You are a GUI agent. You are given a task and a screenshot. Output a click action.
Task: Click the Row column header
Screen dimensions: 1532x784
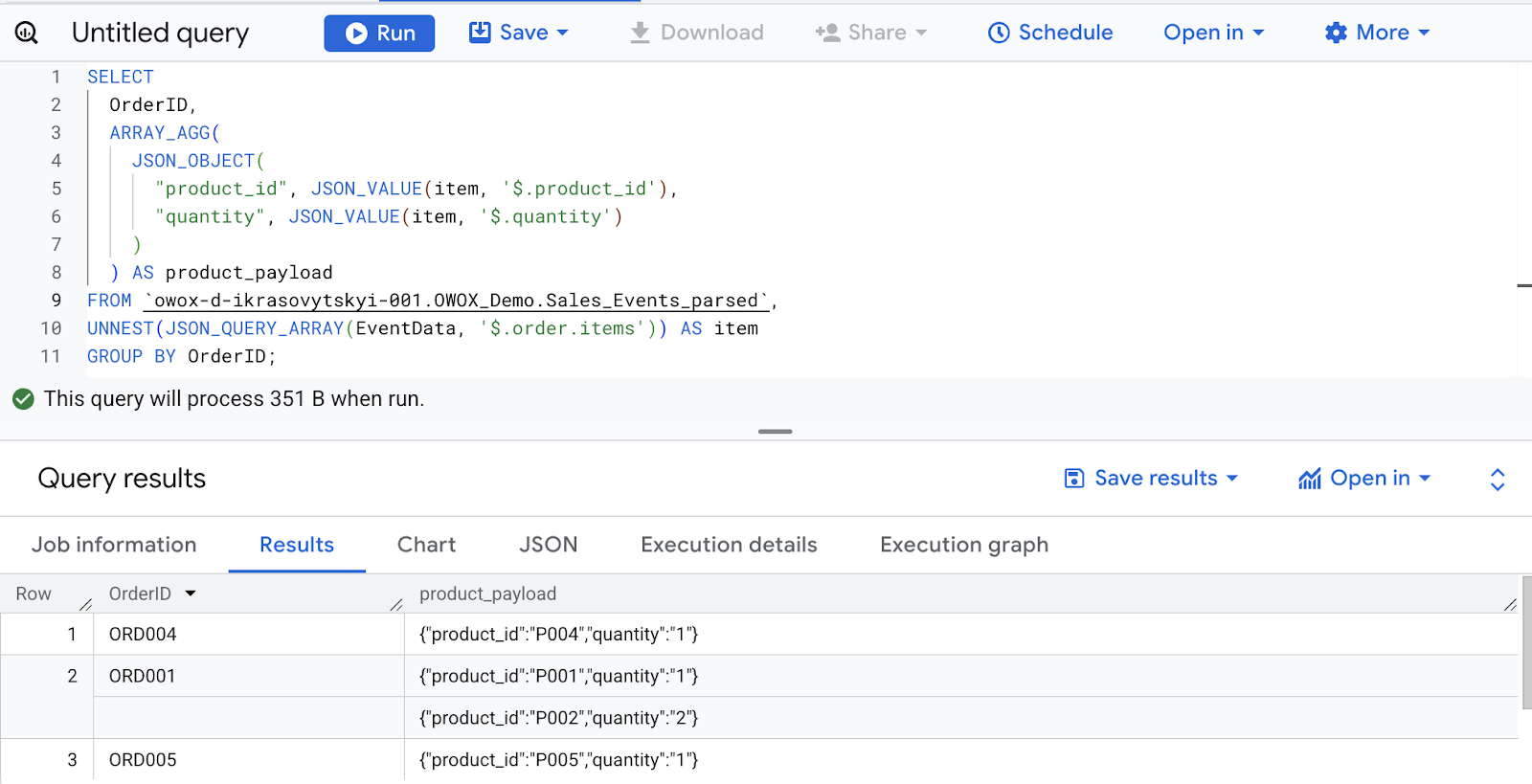tap(34, 594)
